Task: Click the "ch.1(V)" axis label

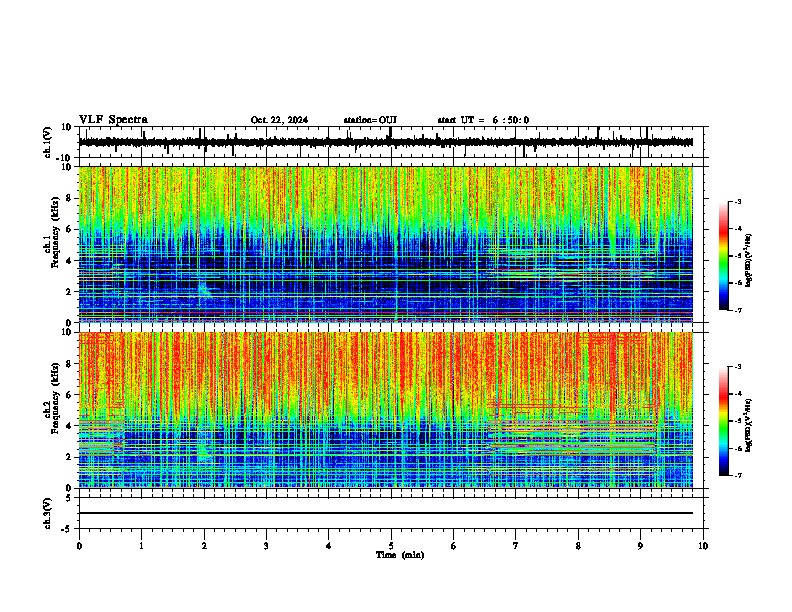Action: point(48,142)
